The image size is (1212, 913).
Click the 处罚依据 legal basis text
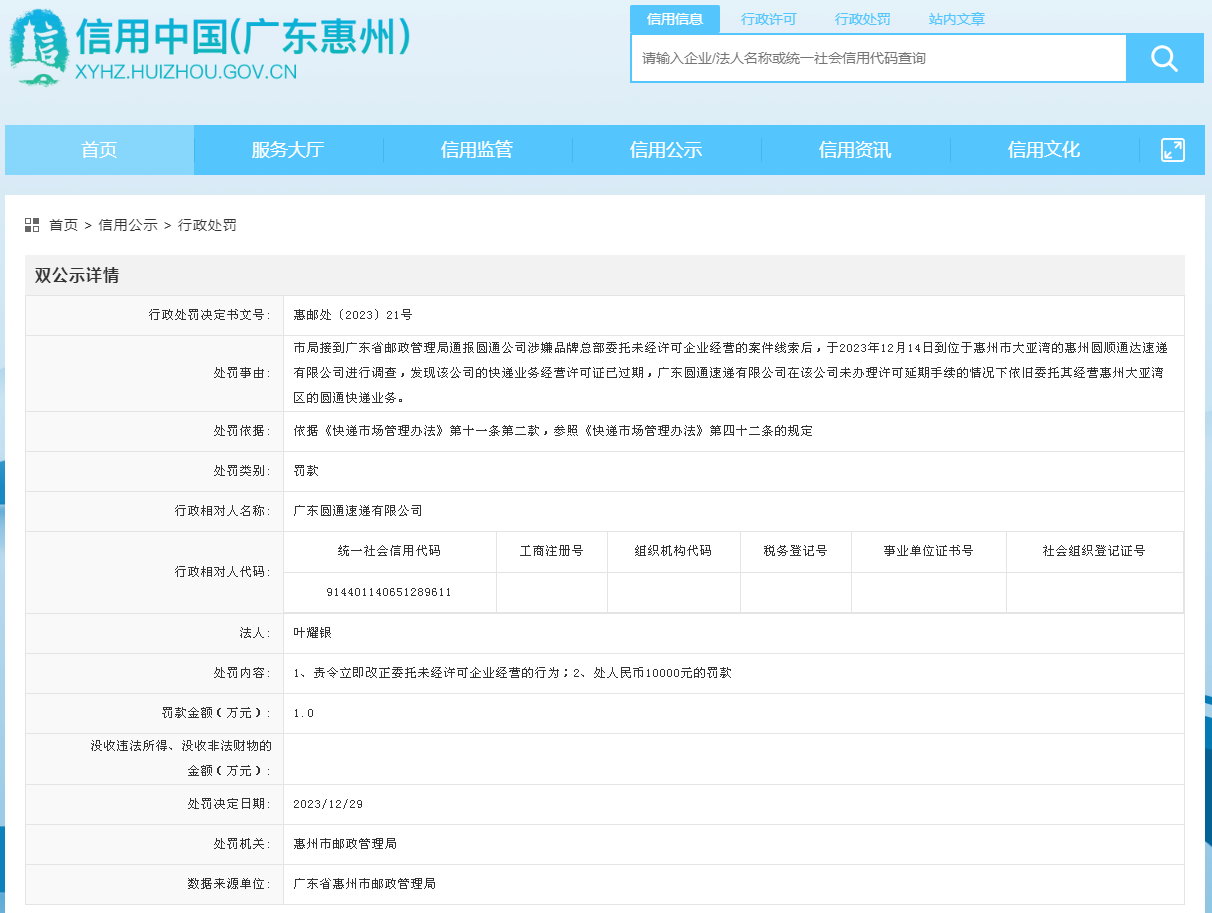click(x=553, y=431)
